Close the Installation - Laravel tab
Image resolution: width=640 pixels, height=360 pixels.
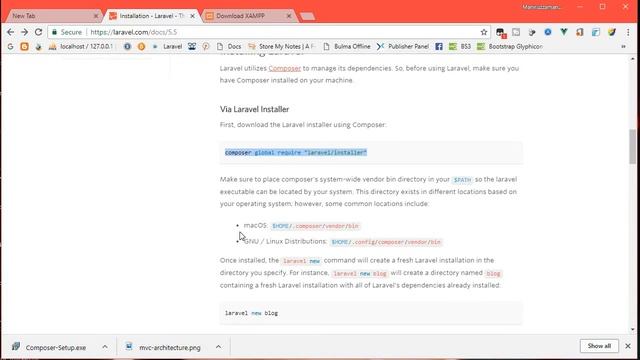[x=192, y=16]
